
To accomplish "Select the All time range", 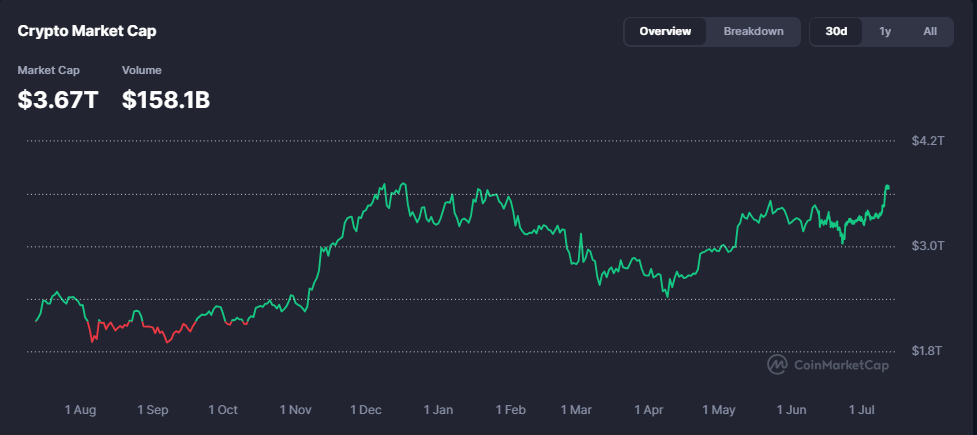I will point(930,31).
